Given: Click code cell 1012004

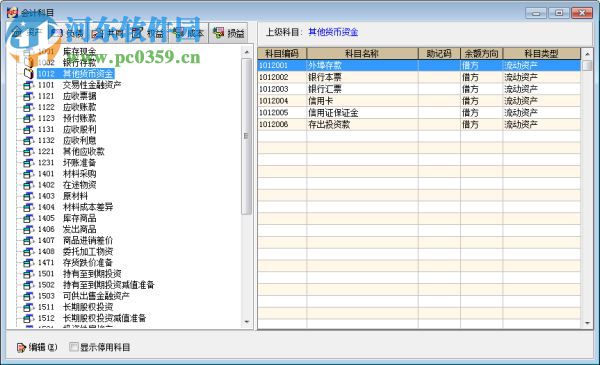Looking at the screenshot, I should tap(282, 101).
